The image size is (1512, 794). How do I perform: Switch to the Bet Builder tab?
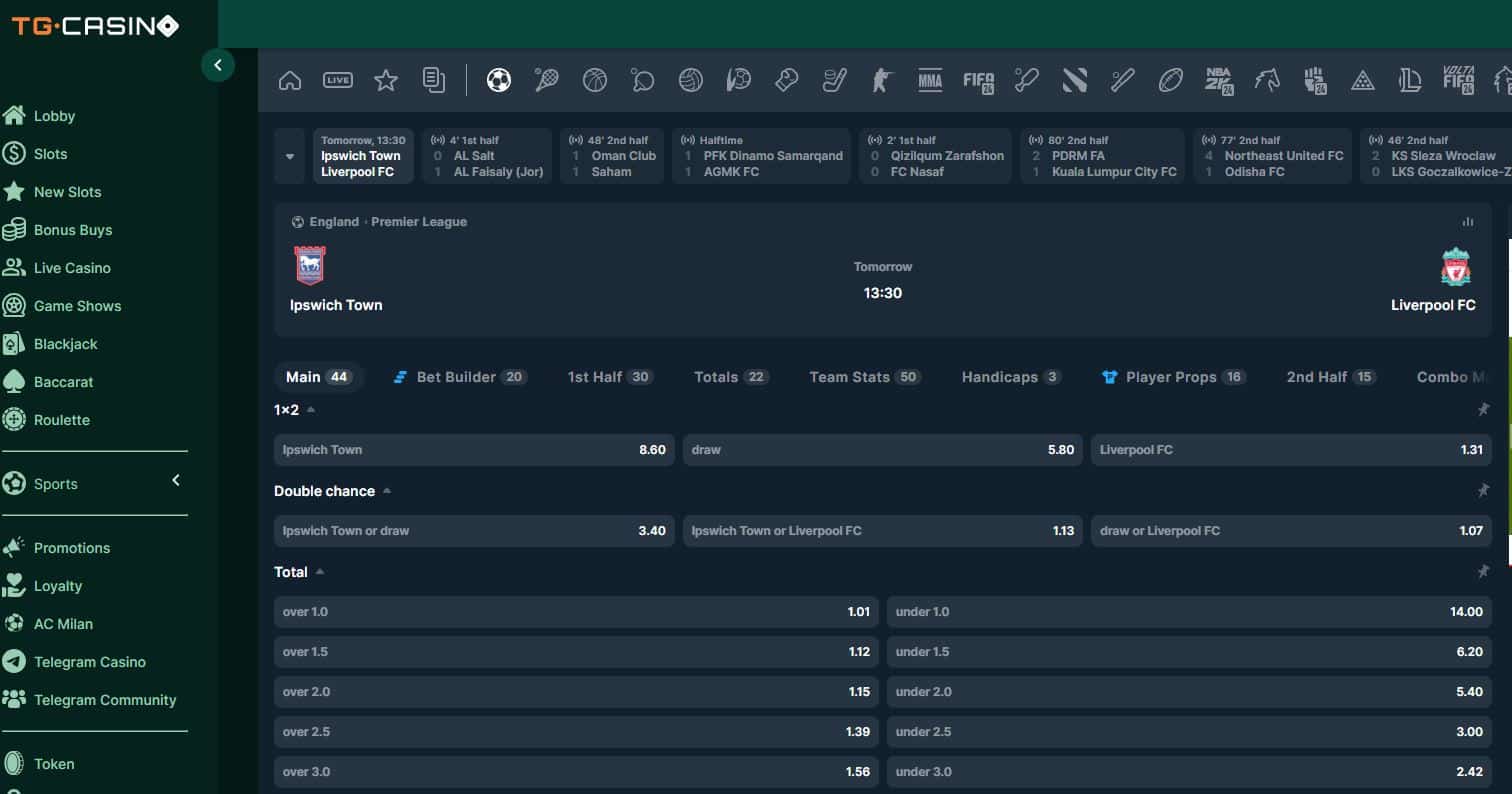click(x=460, y=377)
